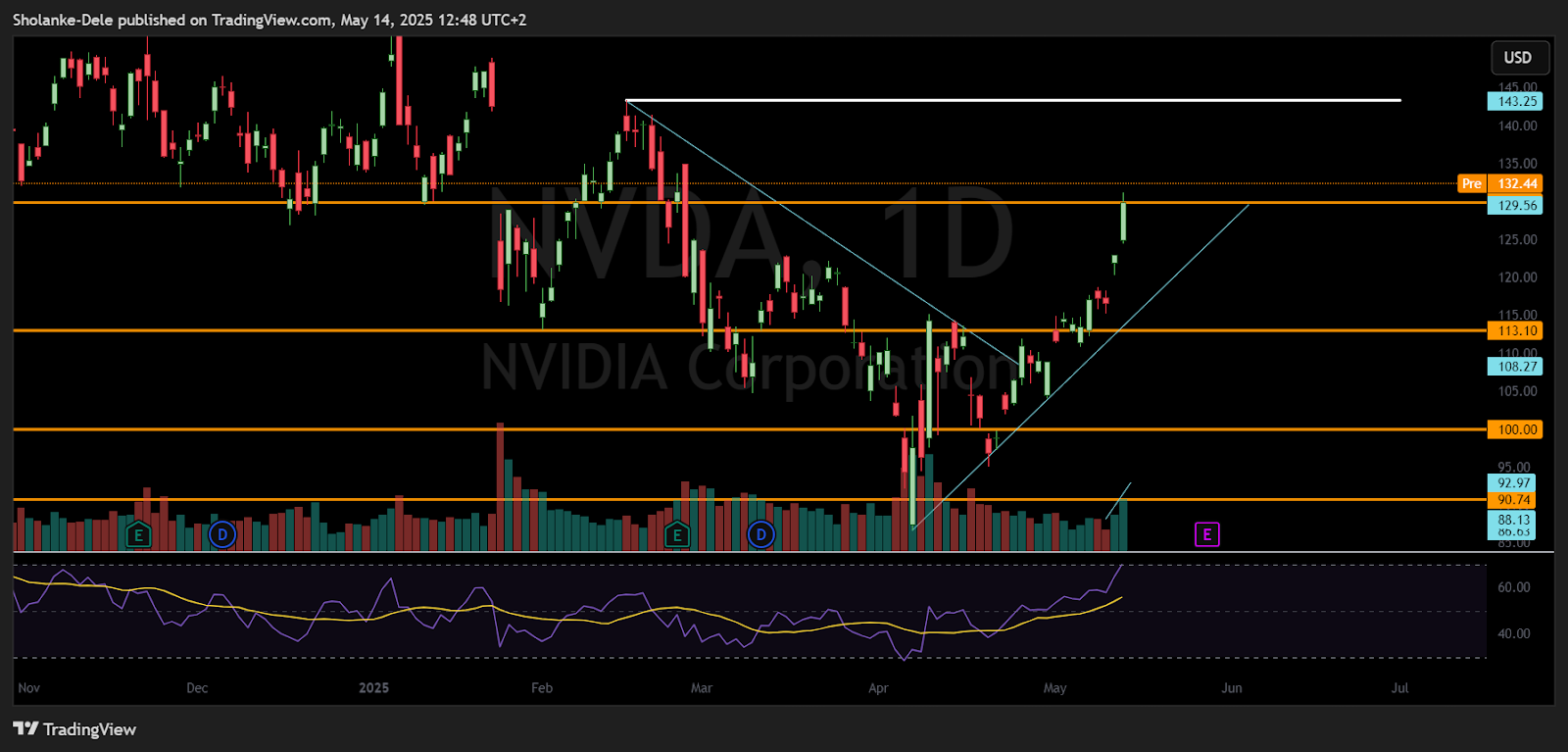
Task: Click the Dec label on time axis
Action: click(x=197, y=688)
